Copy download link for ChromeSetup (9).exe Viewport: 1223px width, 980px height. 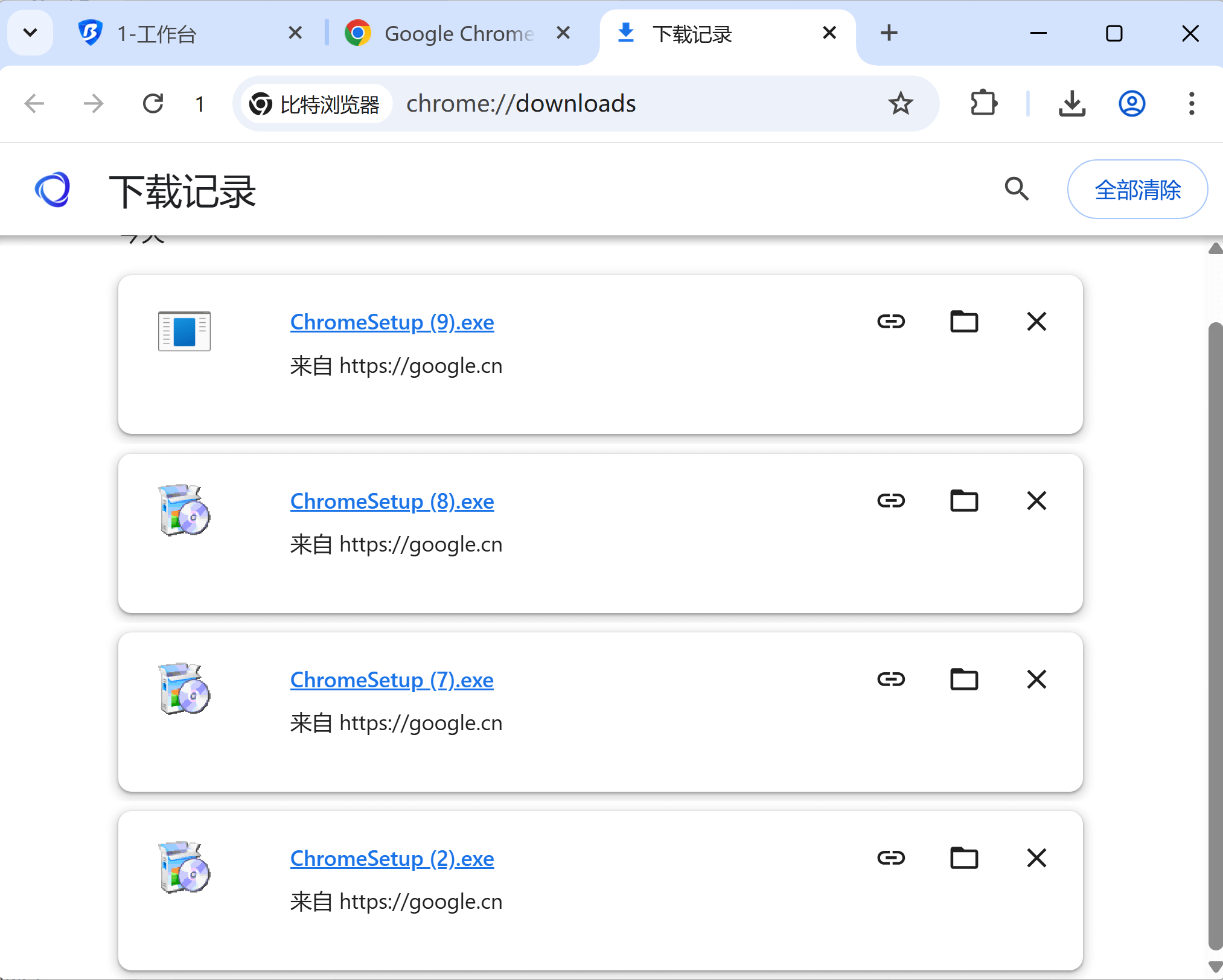(x=891, y=321)
